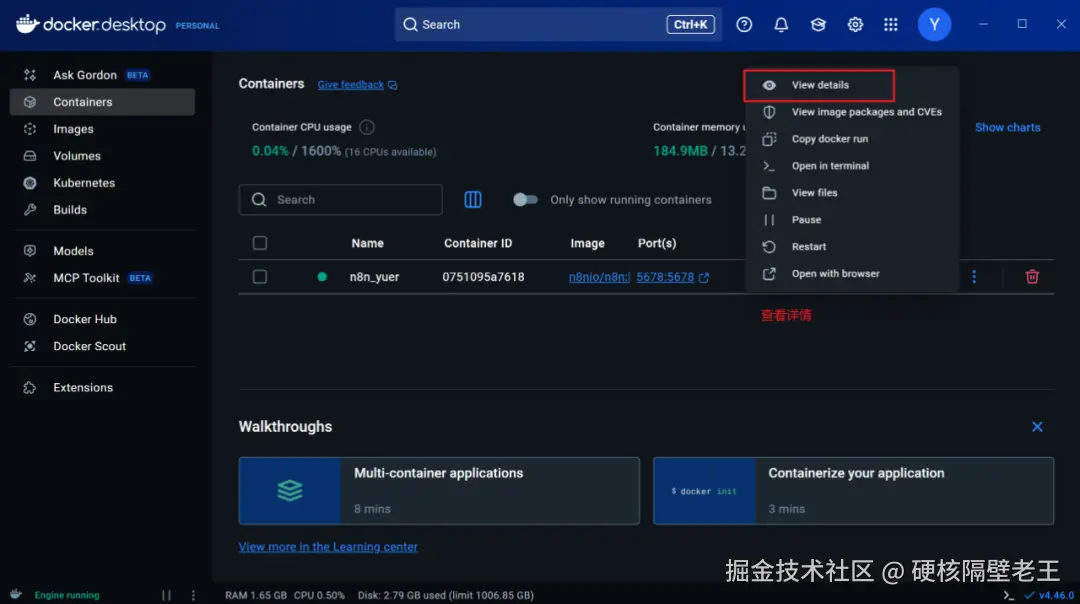
Task: Click container name n8n_yuer
Action: [x=374, y=277]
